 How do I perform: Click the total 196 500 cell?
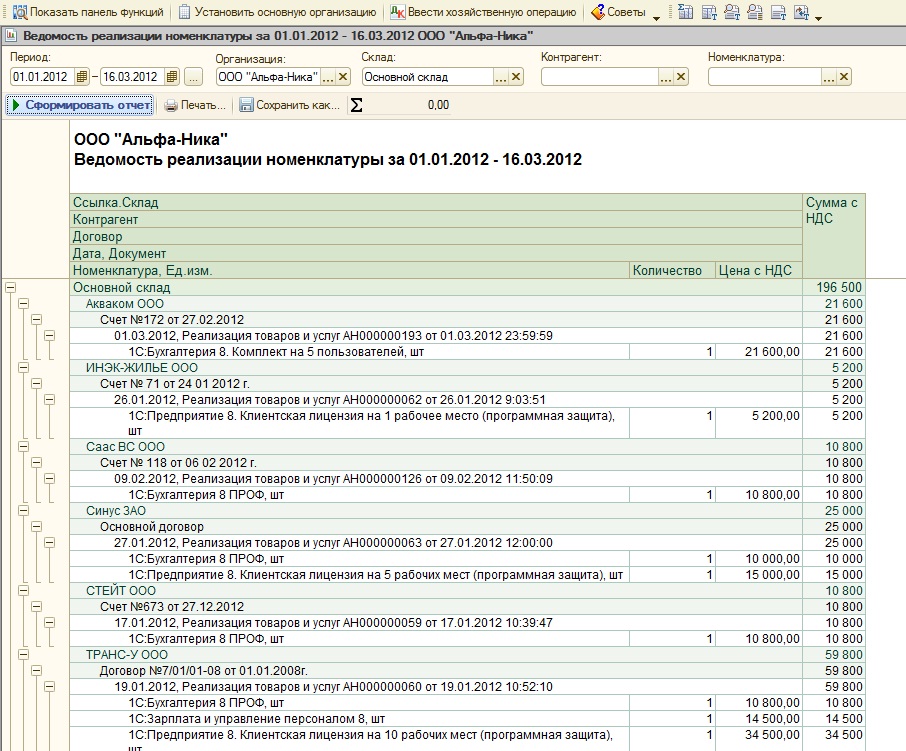point(834,287)
